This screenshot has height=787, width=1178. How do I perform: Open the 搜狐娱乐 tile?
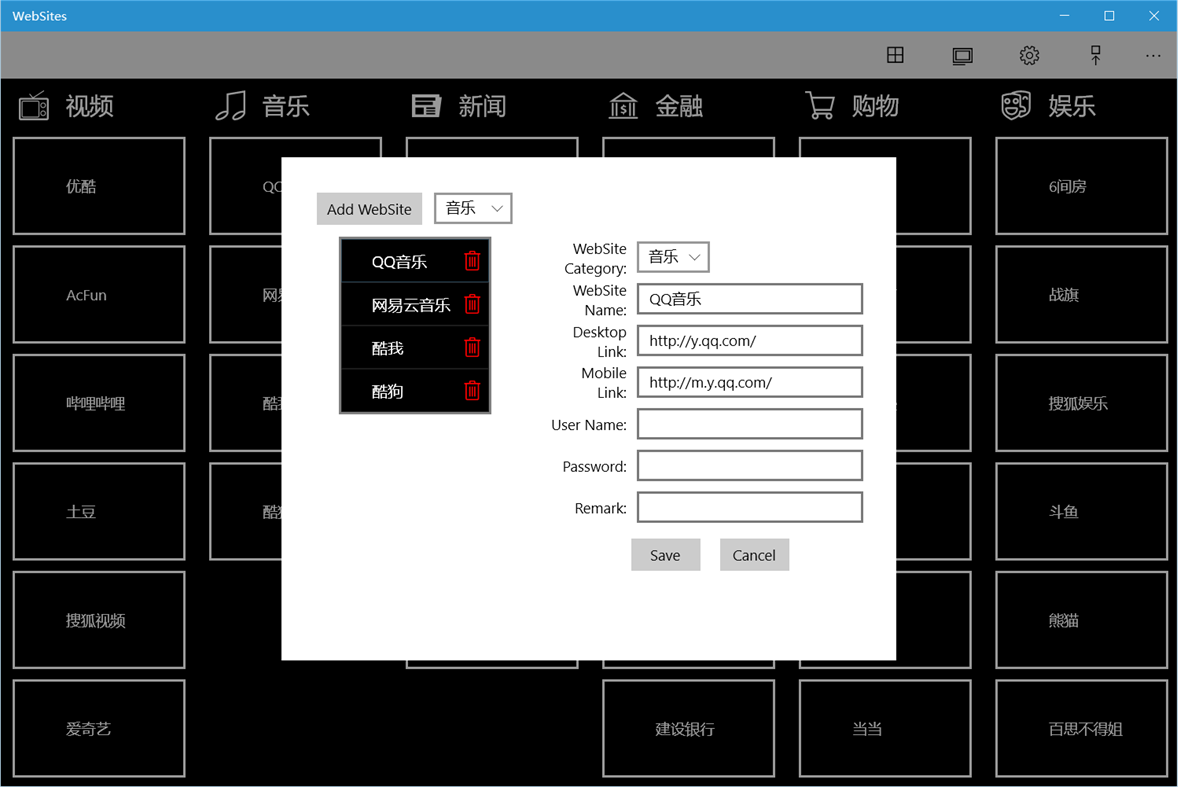coord(1081,403)
